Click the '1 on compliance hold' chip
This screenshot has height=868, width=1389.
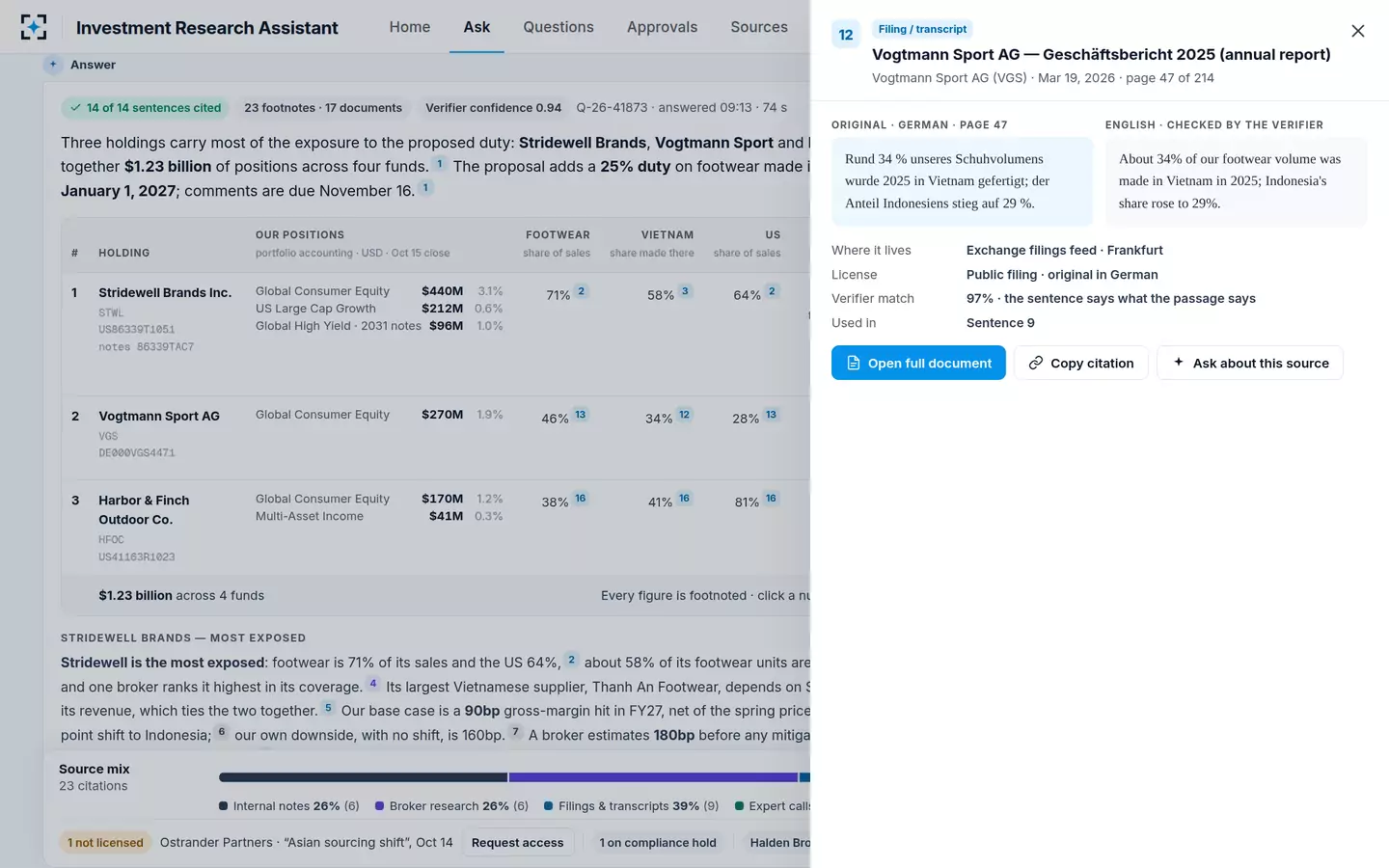[x=658, y=843]
